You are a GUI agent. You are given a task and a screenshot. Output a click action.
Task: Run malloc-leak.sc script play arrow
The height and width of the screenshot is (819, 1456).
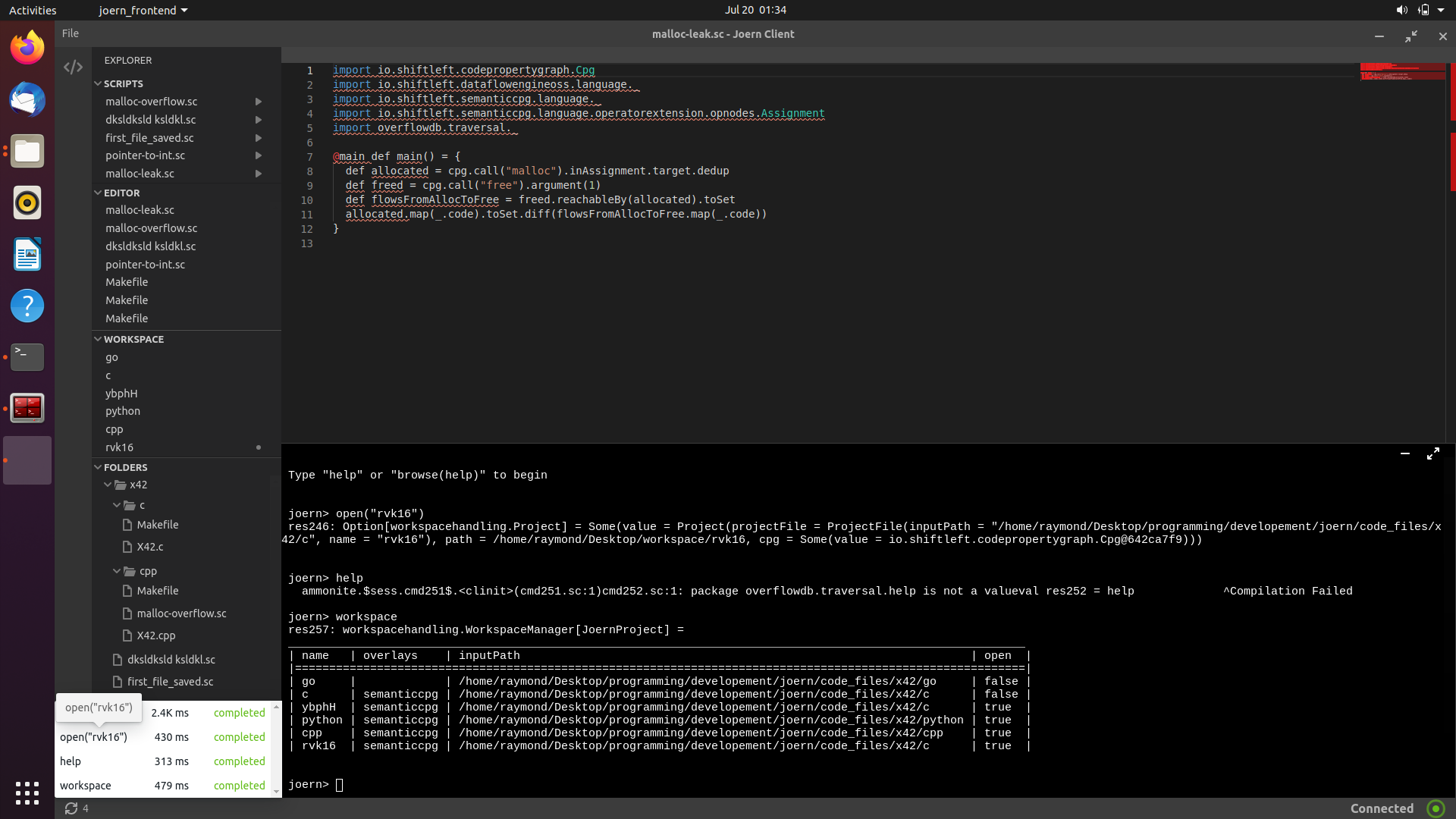[x=259, y=174]
